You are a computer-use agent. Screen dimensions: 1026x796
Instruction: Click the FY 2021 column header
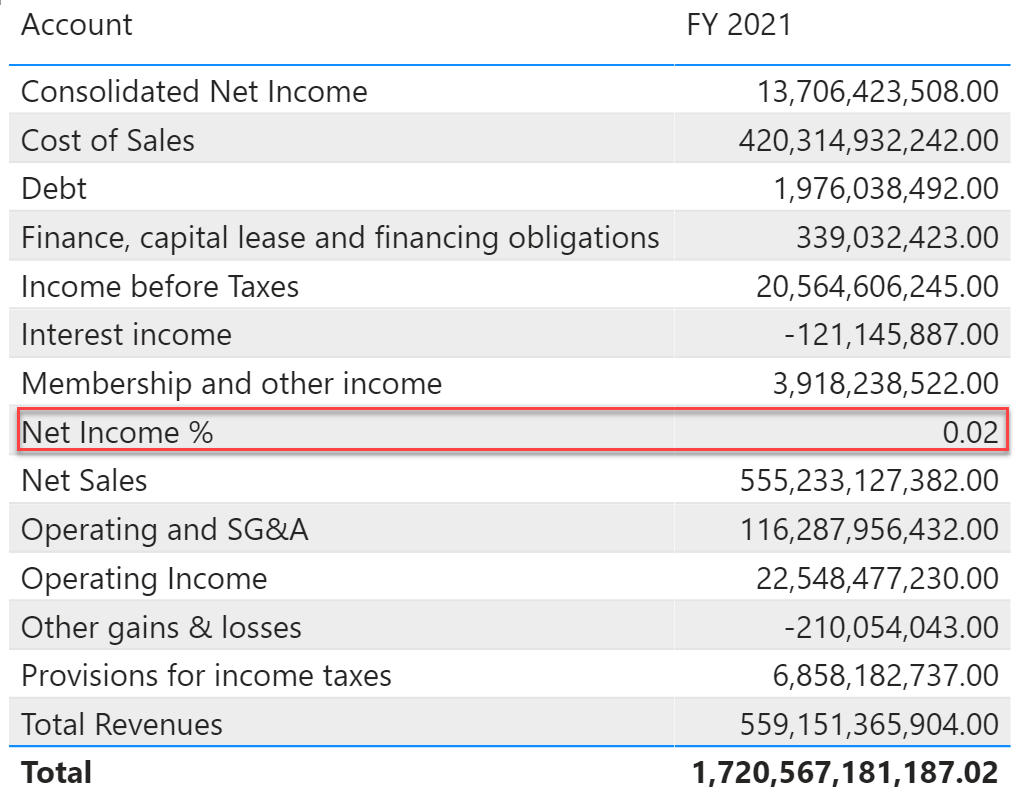[737, 25]
